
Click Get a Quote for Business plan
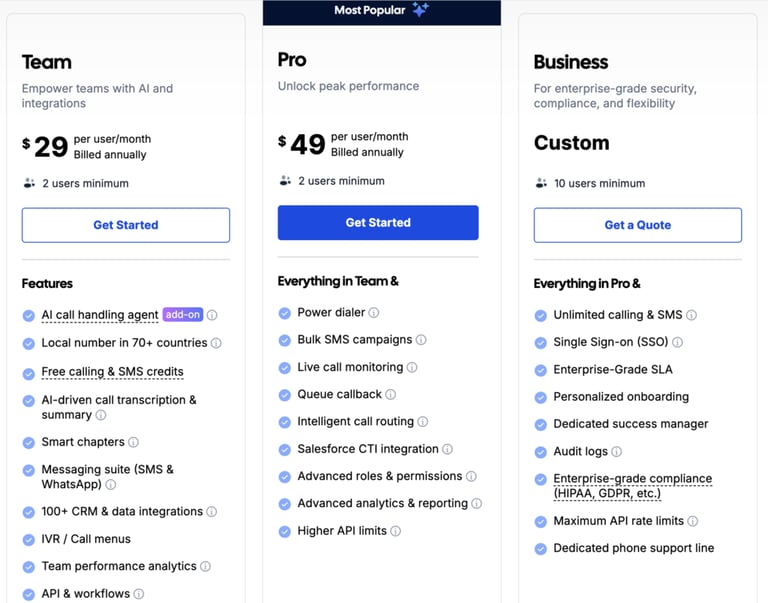pyautogui.click(x=638, y=225)
